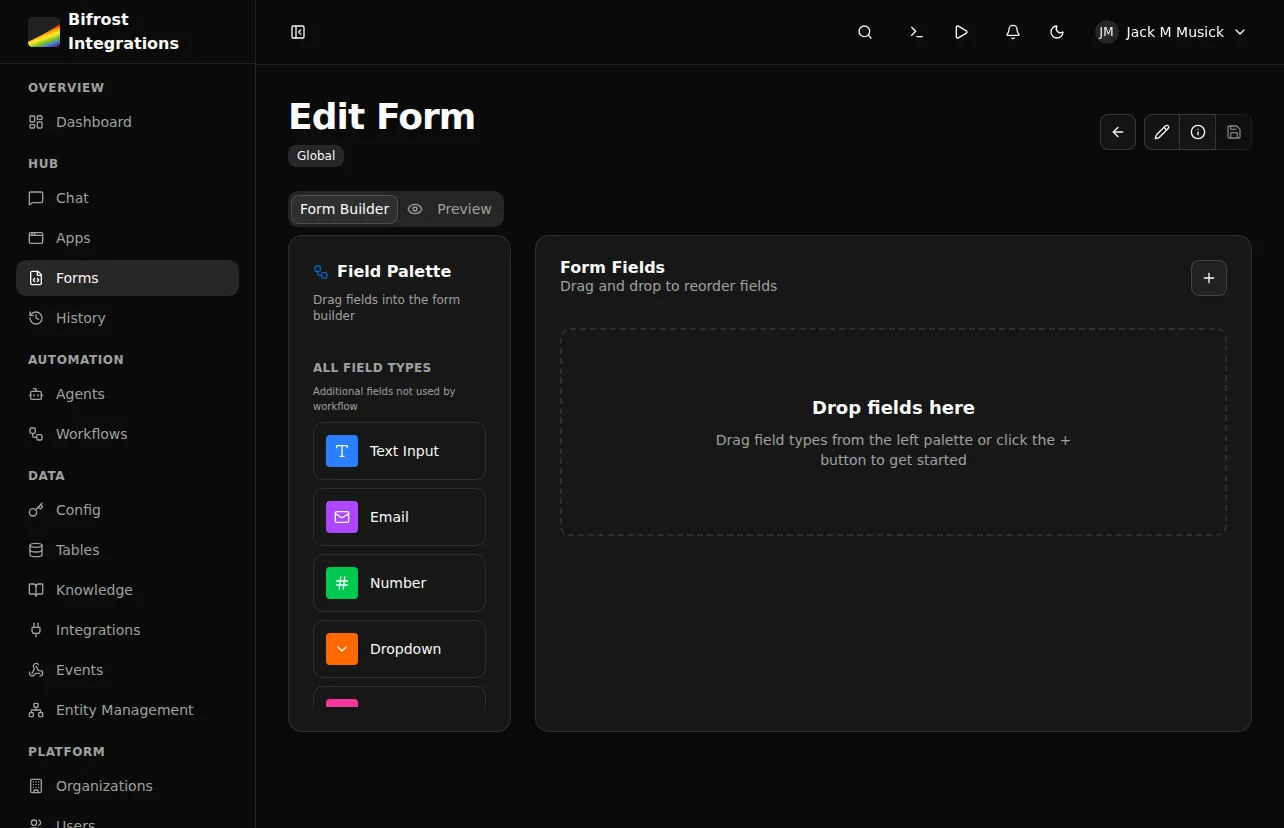Select the pencil edit icon near Edit Form
This screenshot has height=828, width=1284.
1161,131
